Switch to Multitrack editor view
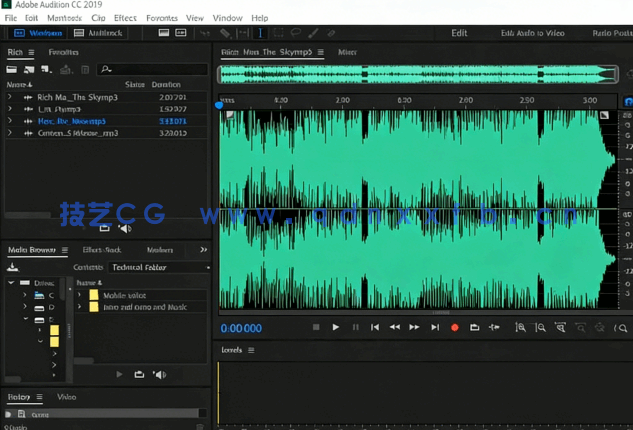The width and height of the screenshot is (633, 430). tap(98, 33)
